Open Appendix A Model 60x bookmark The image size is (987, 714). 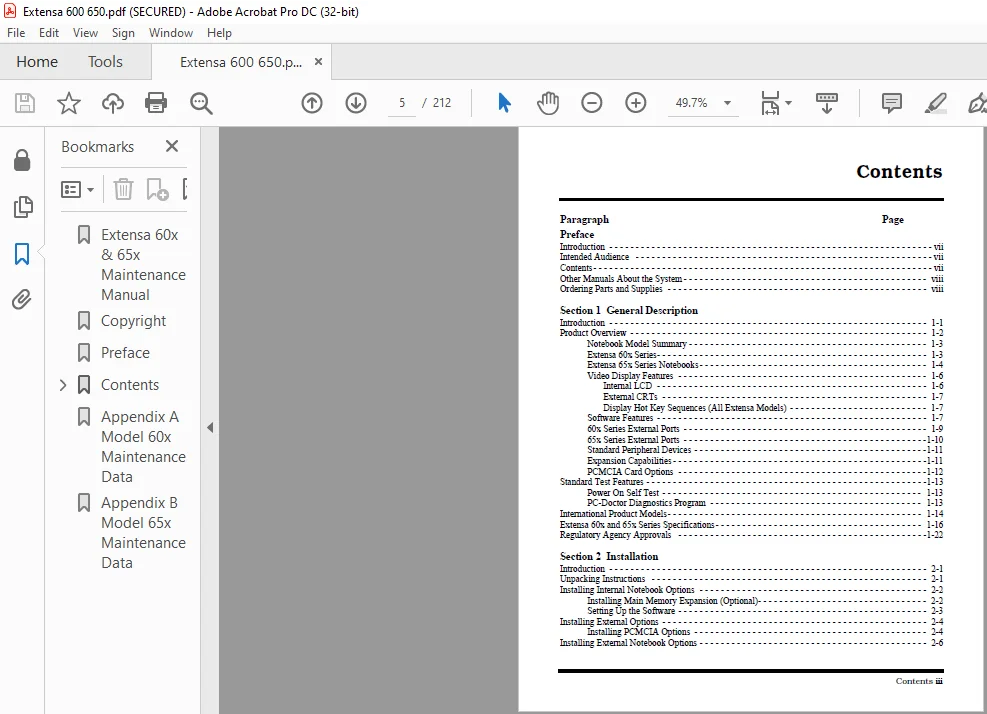point(143,446)
